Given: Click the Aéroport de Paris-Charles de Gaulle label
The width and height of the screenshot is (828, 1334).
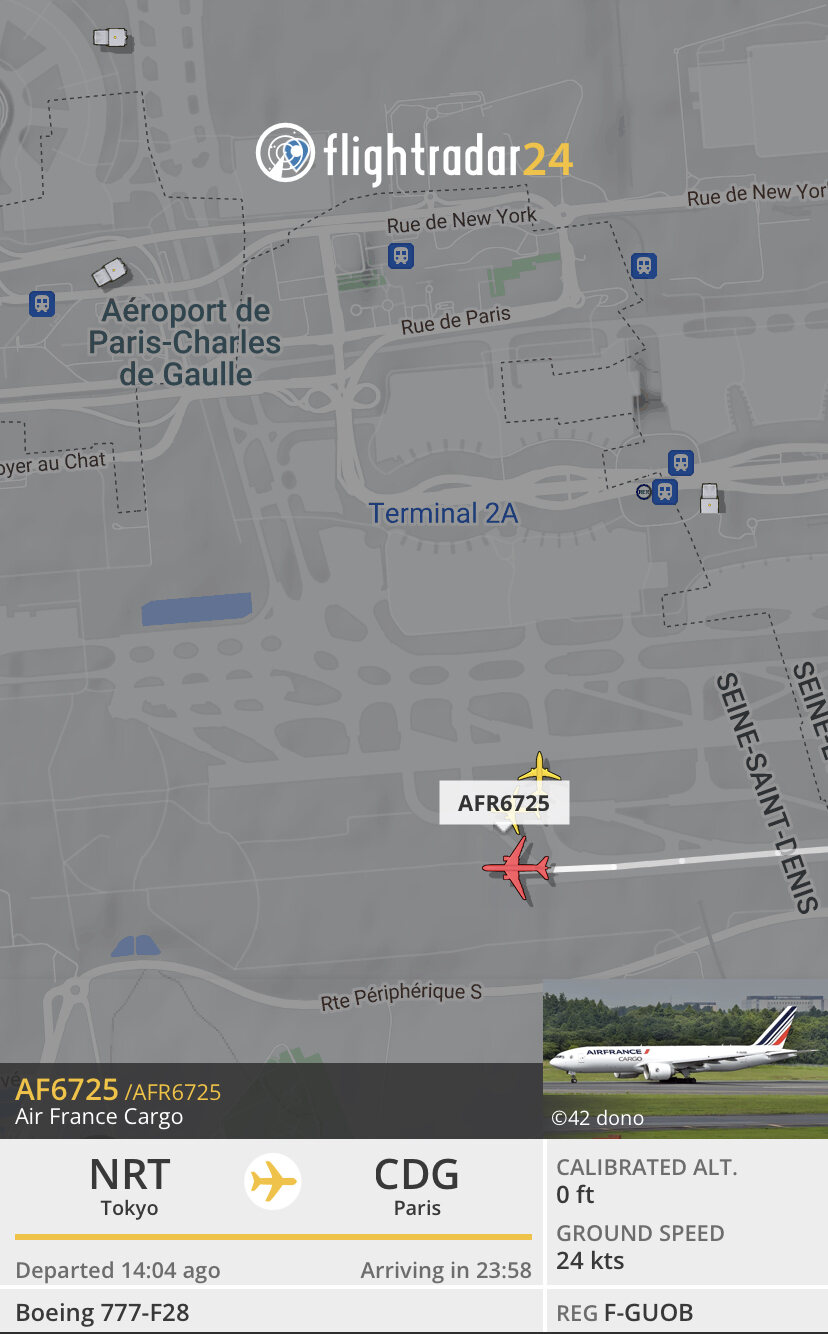Looking at the screenshot, I should (184, 343).
